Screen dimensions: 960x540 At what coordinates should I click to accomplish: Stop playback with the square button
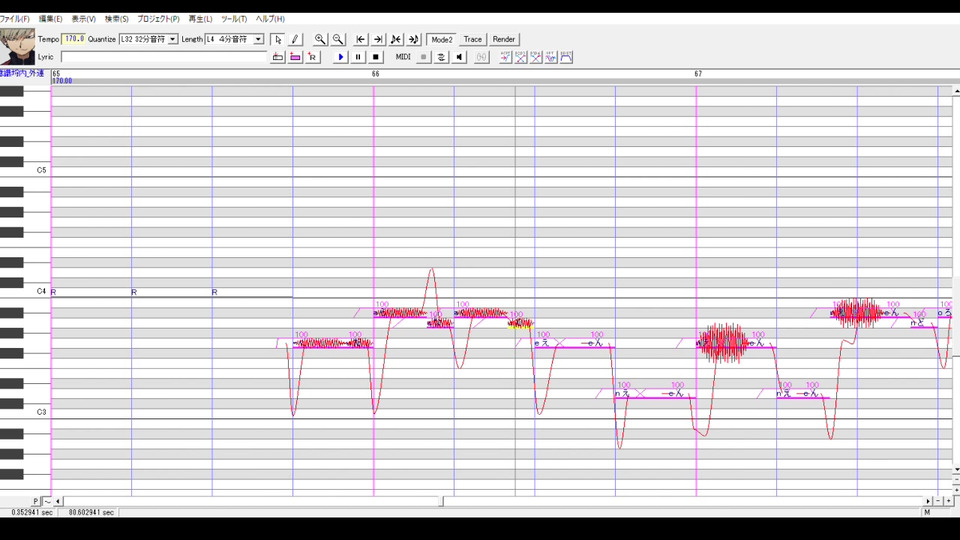pyautogui.click(x=376, y=57)
